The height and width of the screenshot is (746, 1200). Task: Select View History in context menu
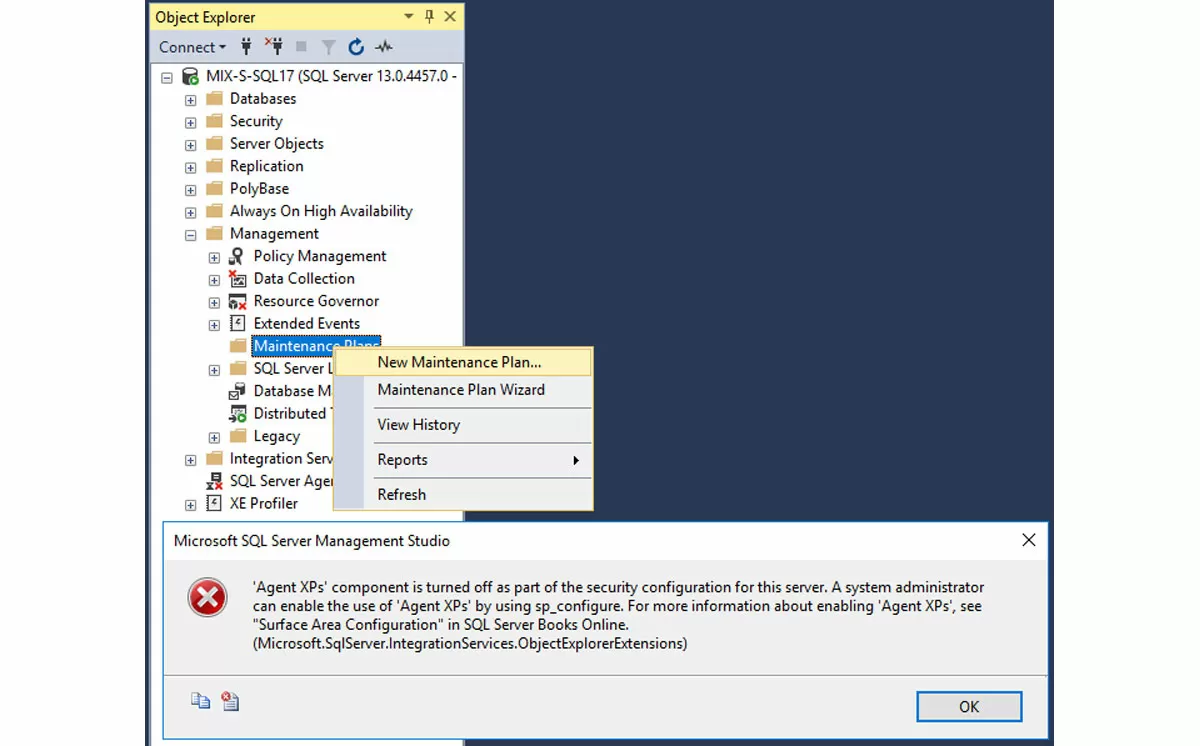click(x=463, y=425)
